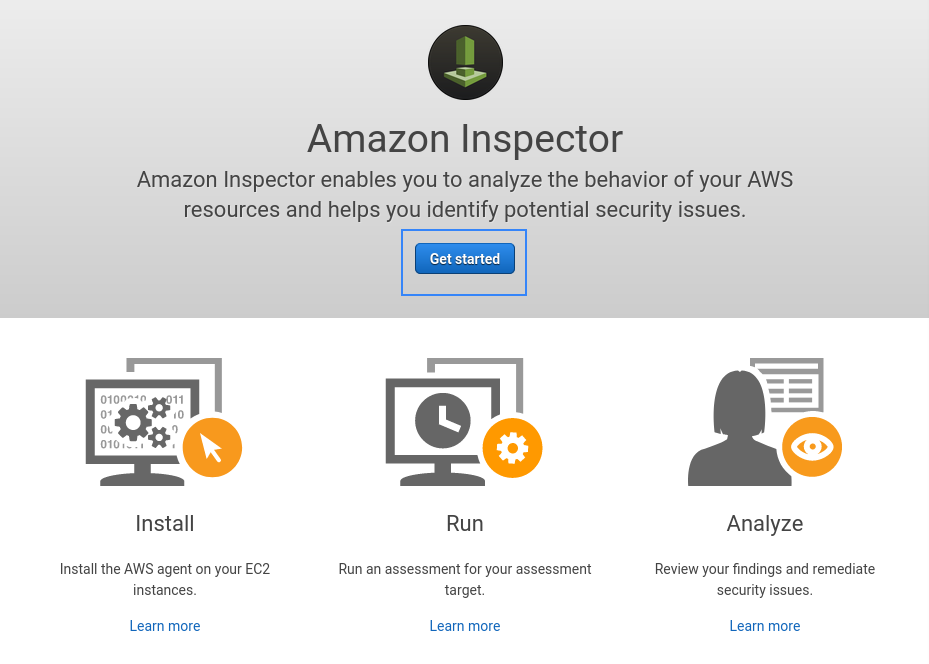Image resolution: width=929 pixels, height=664 pixels.
Task: Click the Review your findings description text
Action: [x=764, y=579]
